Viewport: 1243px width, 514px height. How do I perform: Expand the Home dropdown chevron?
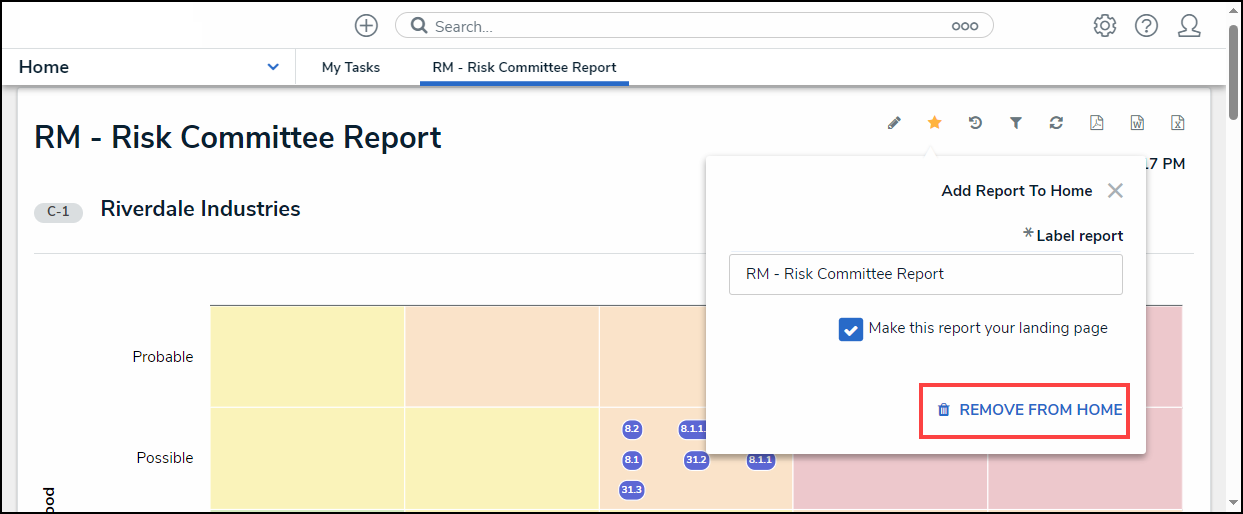point(273,67)
